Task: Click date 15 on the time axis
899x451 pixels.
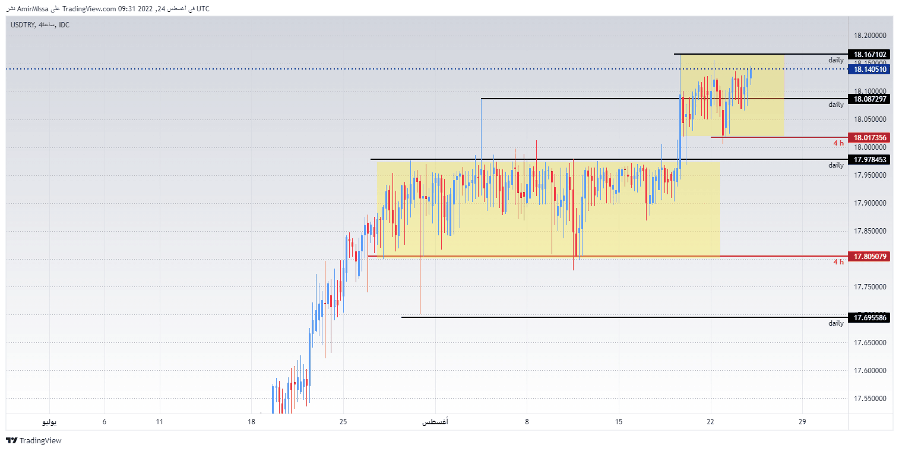Action: [619, 422]
